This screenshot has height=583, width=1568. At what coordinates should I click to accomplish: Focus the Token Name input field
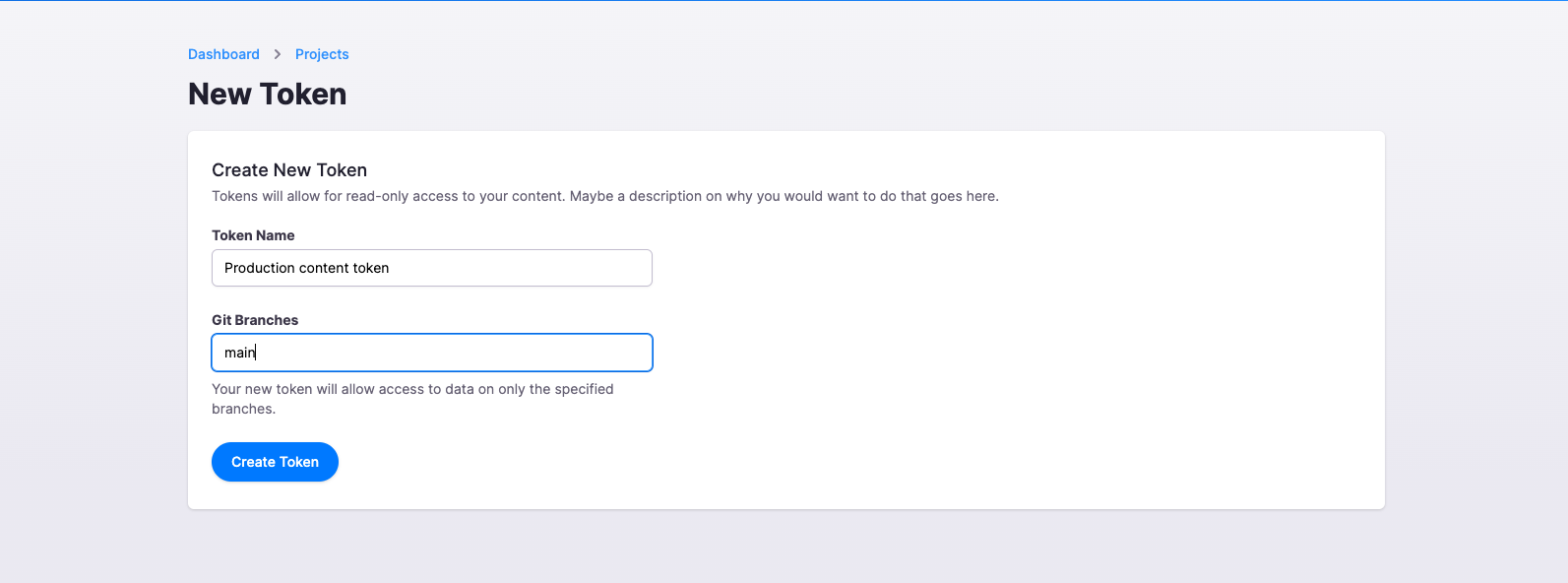(431, 268)
